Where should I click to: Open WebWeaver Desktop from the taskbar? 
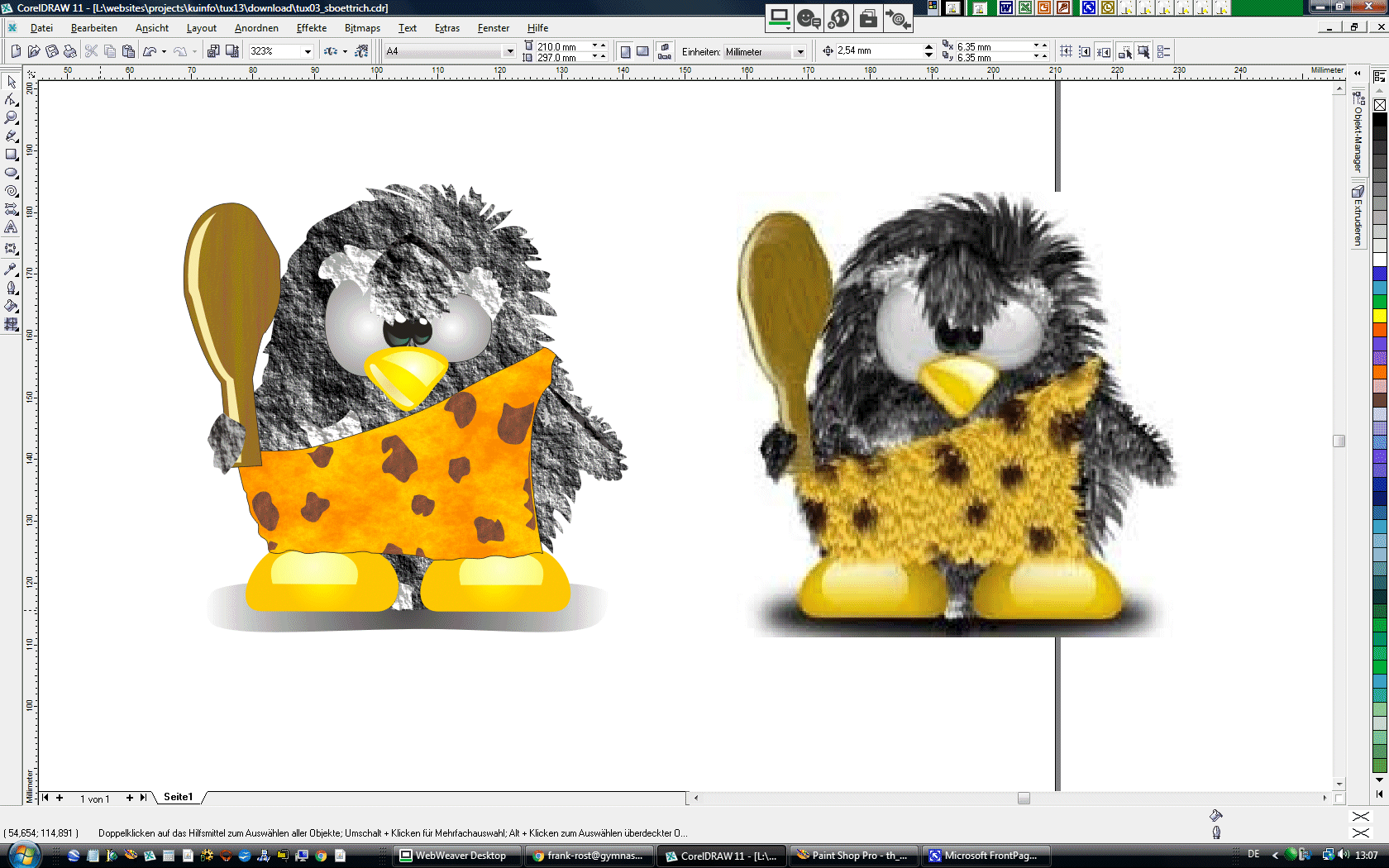point(457,856)
